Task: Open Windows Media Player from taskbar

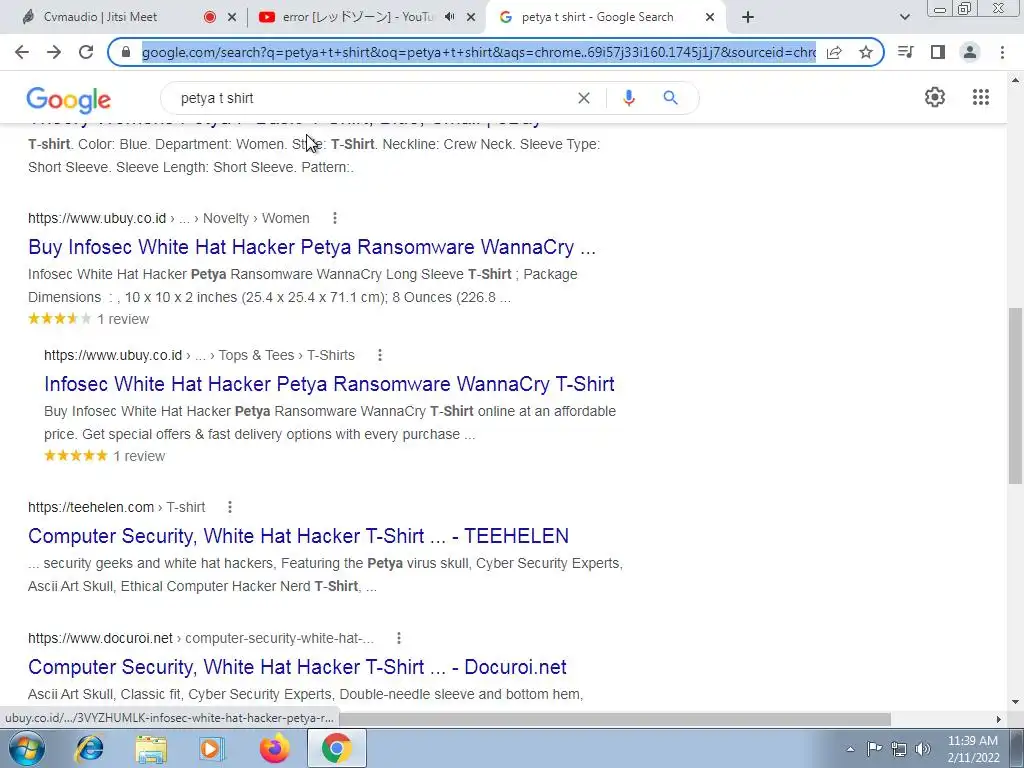Action: click(x=212, y=748)
